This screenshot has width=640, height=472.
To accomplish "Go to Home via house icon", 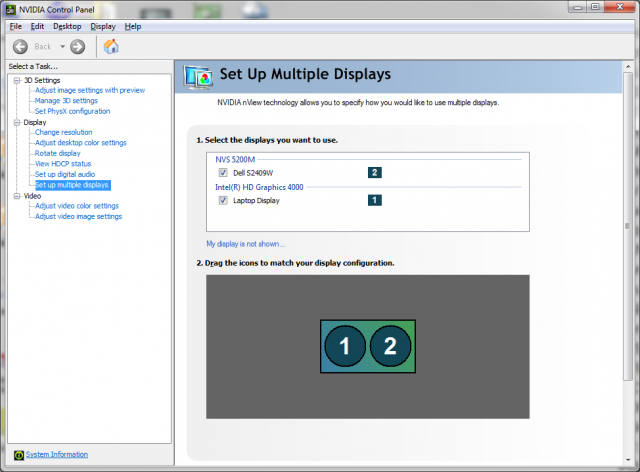I will coord(111,46).
